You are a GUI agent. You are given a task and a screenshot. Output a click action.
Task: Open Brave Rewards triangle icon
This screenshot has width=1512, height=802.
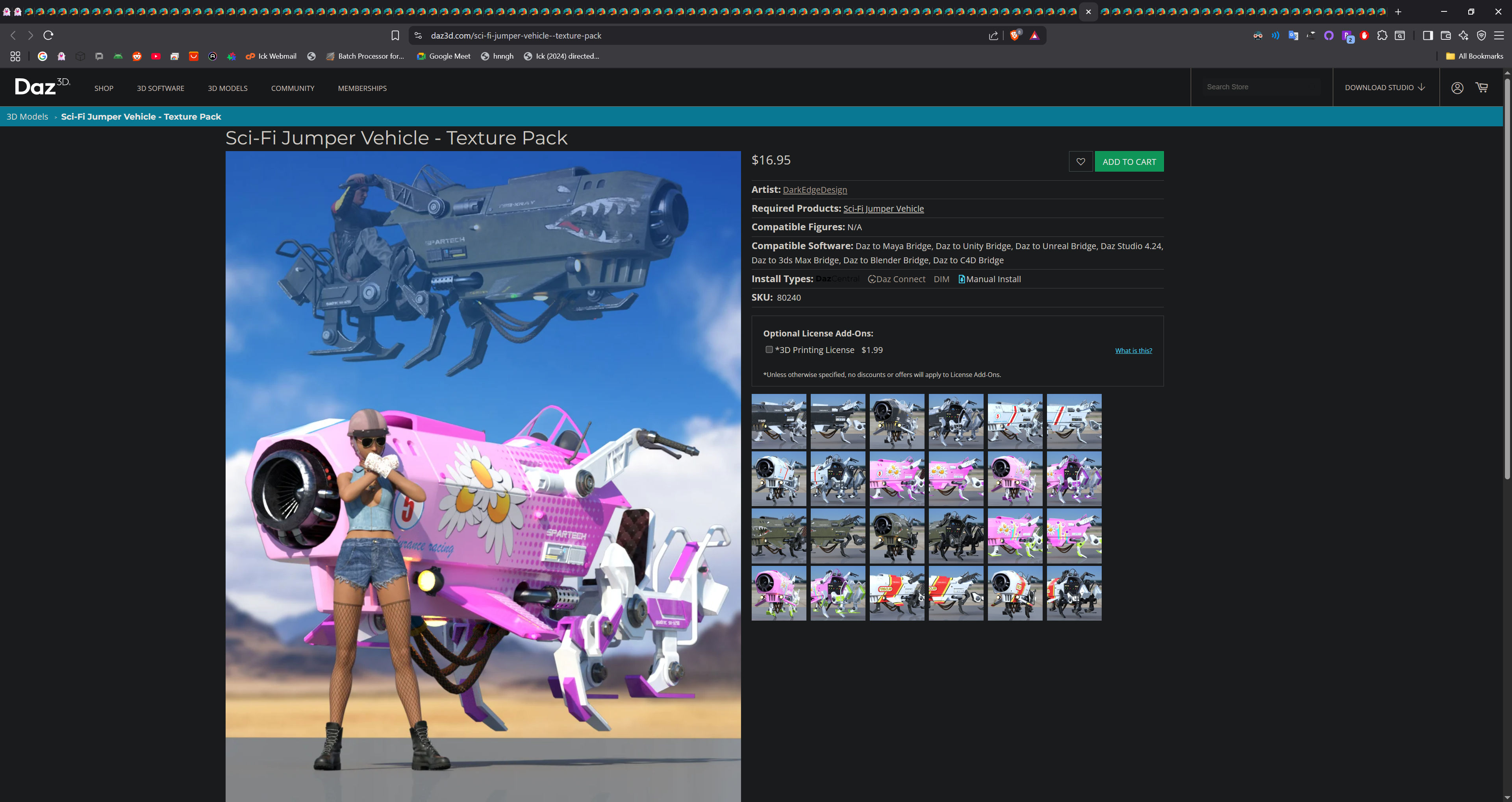tap(1034, 36)
